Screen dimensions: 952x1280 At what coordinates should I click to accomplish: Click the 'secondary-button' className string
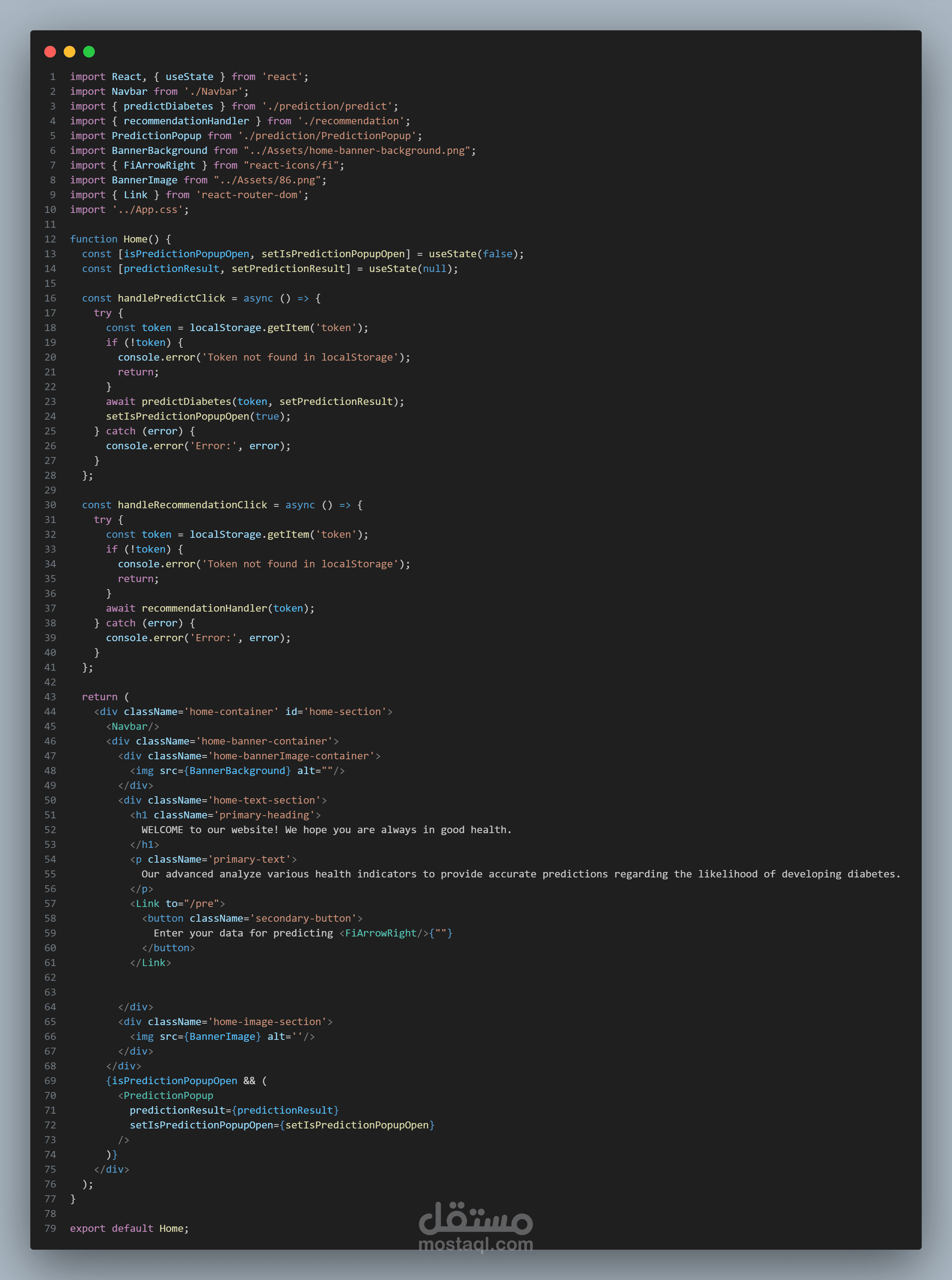click(303, 918)
